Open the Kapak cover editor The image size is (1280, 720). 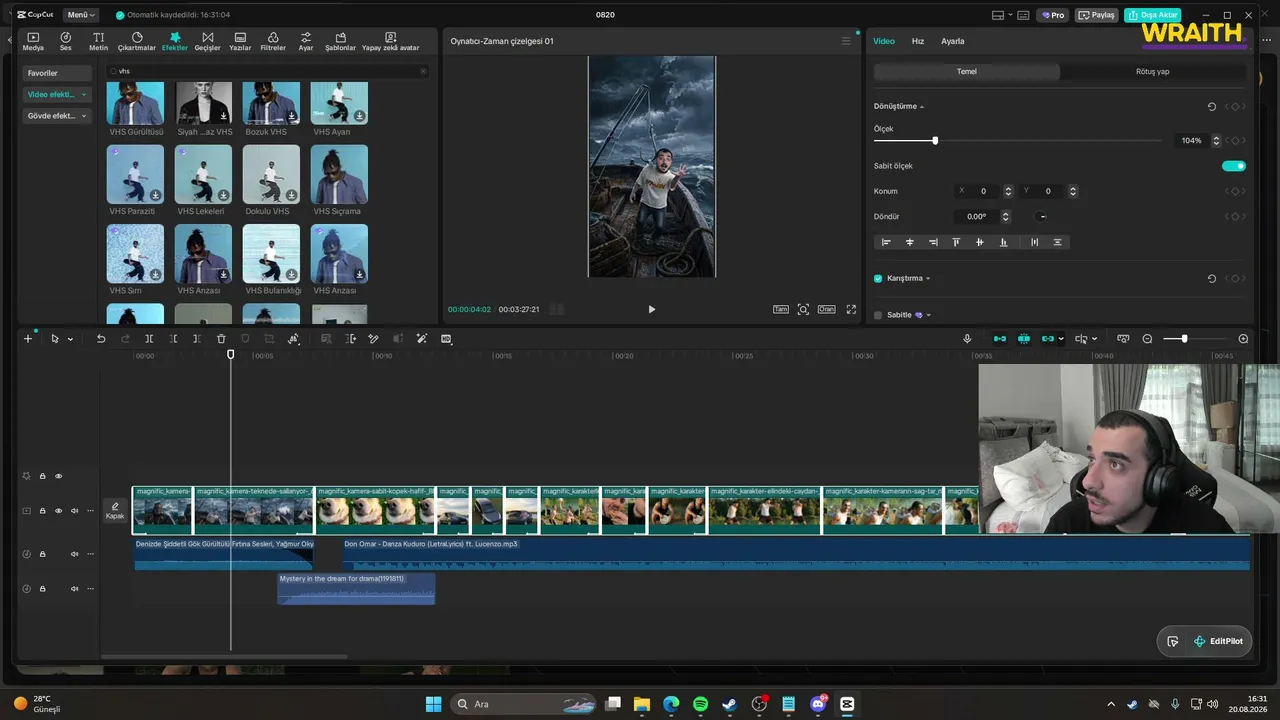[115, 511]
